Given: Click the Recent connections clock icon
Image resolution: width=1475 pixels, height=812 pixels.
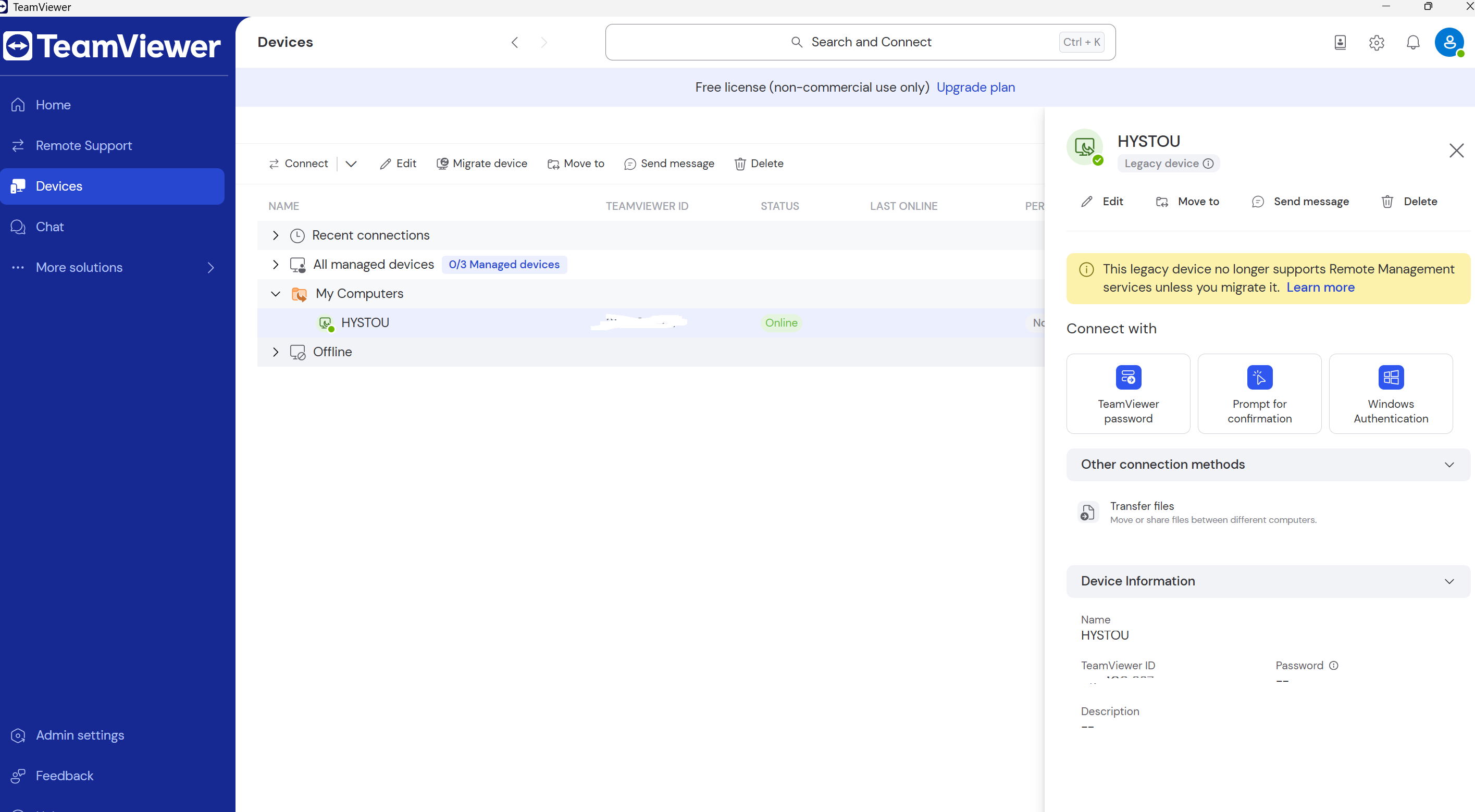Looking at the screenshot, I should tap(296, 236).
